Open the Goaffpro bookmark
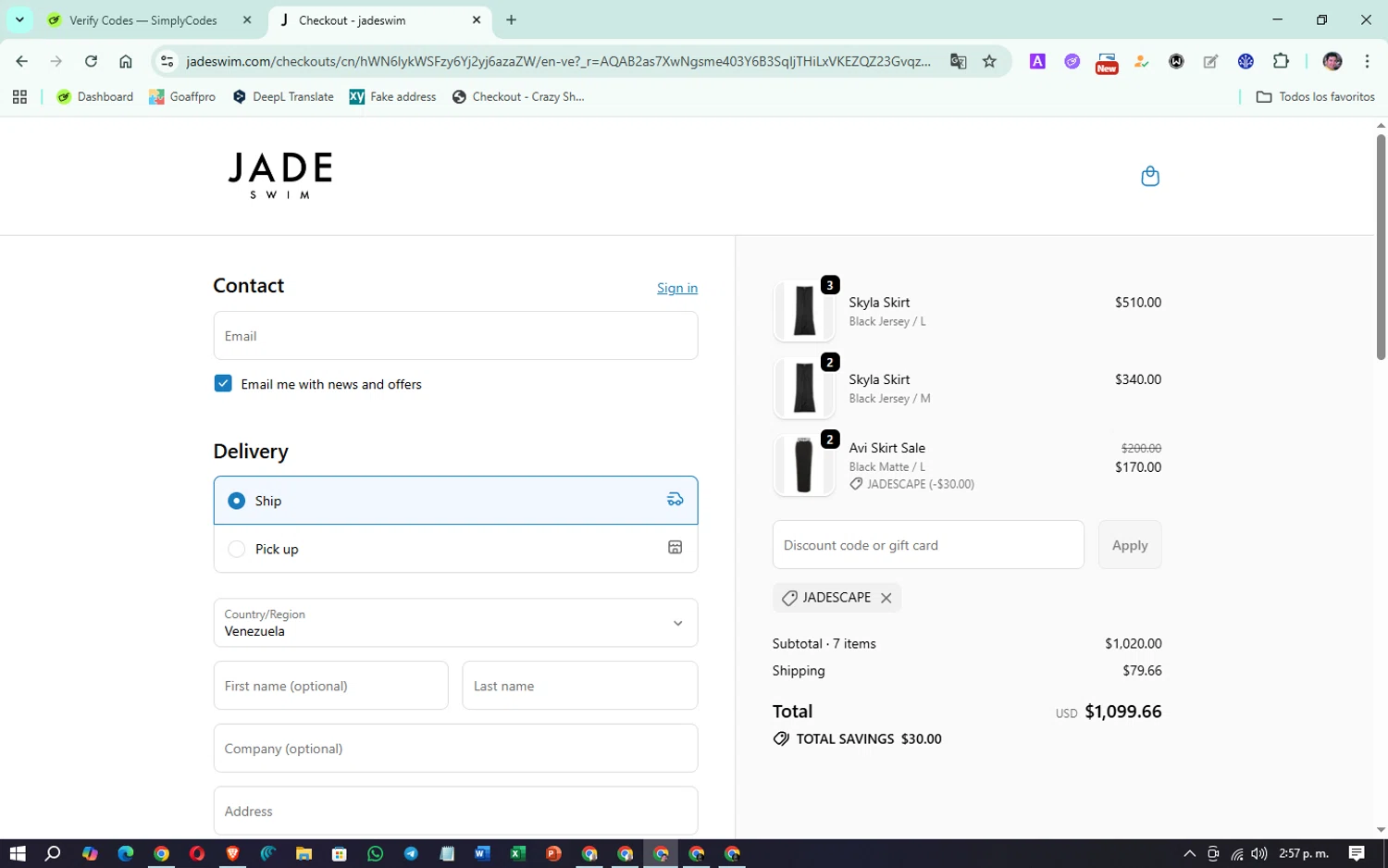The image size is (1388, 868). (182, 96)
